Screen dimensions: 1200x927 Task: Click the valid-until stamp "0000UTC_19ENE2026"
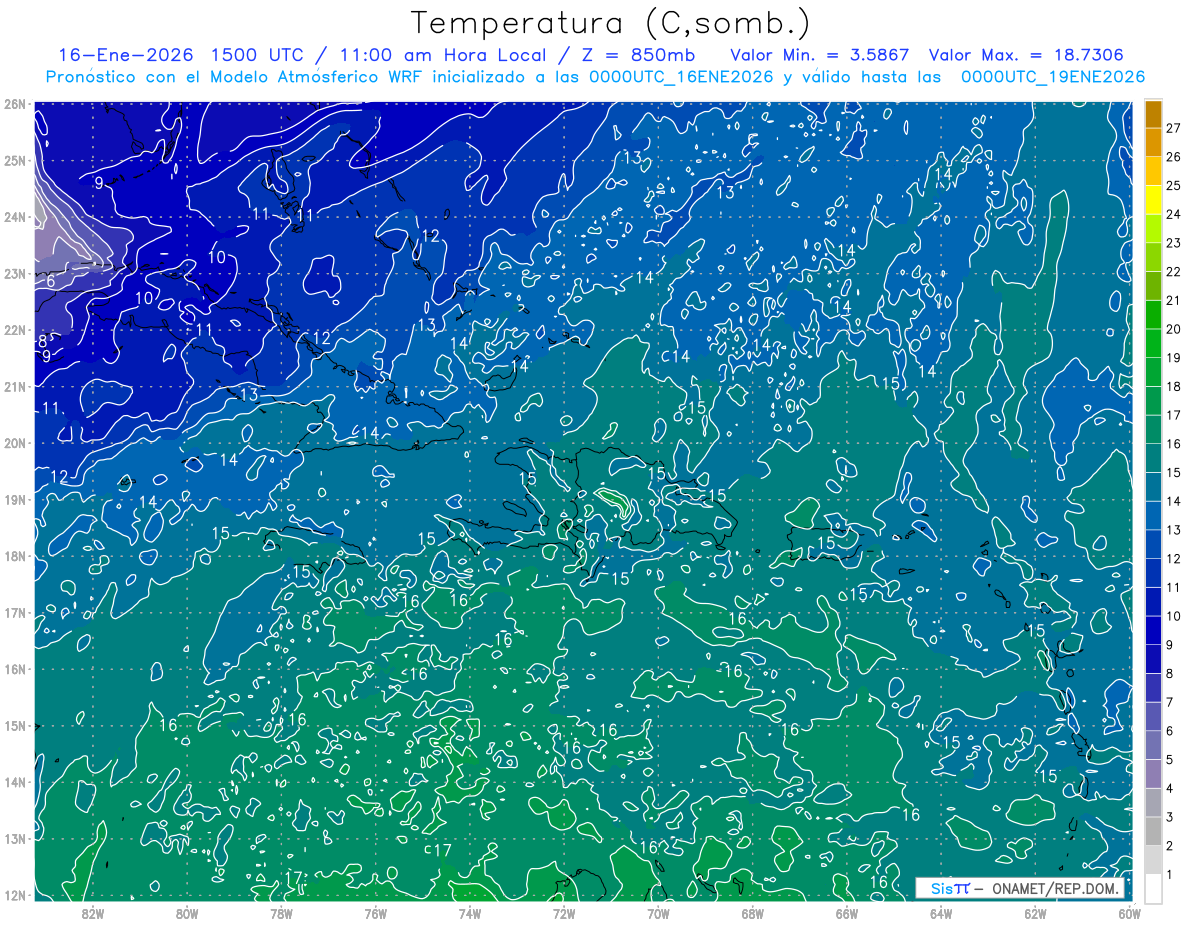(1053, 77)
